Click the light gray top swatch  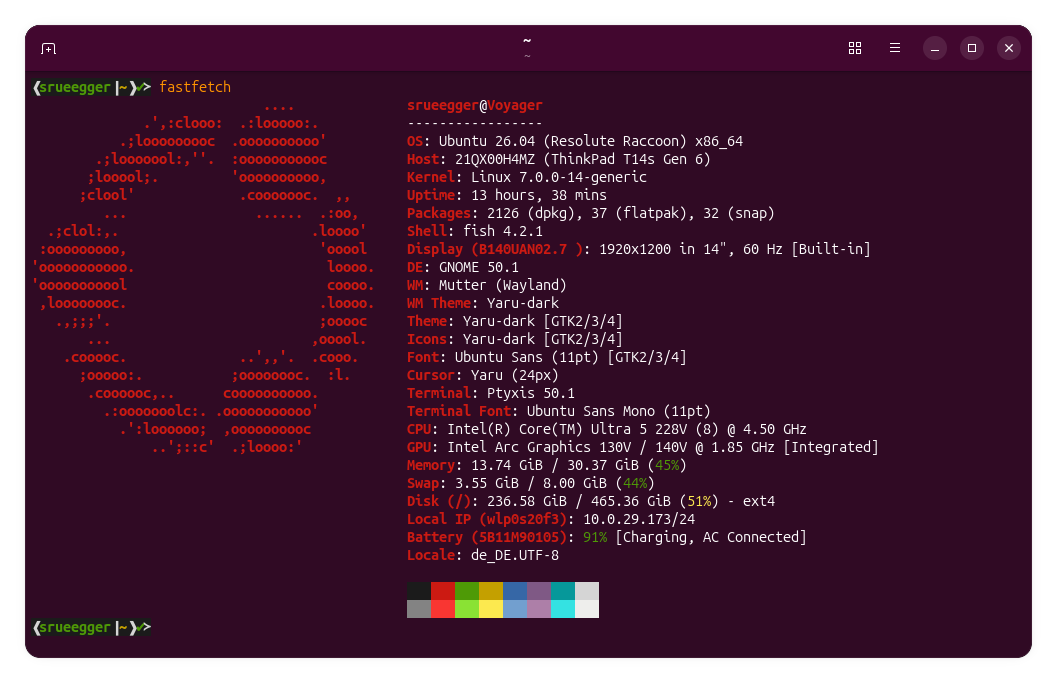586,591
